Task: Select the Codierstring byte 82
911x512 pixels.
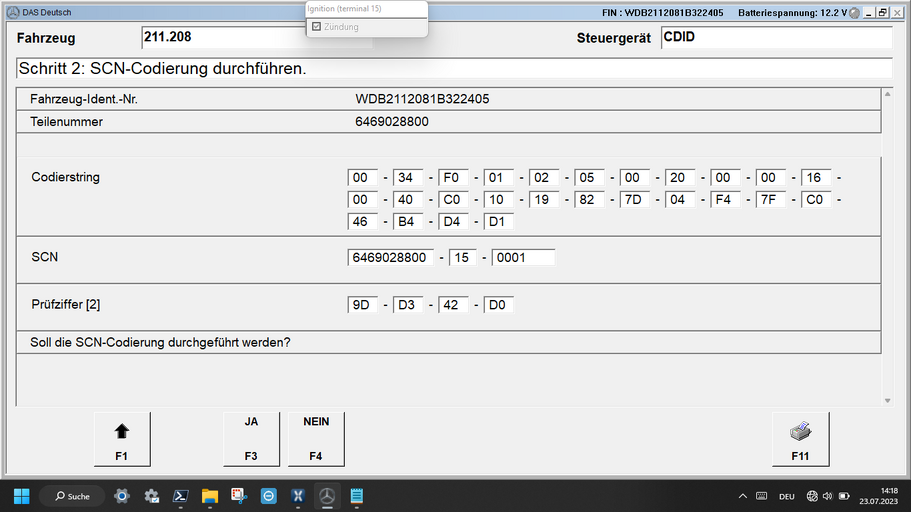Action: (589, 199)
